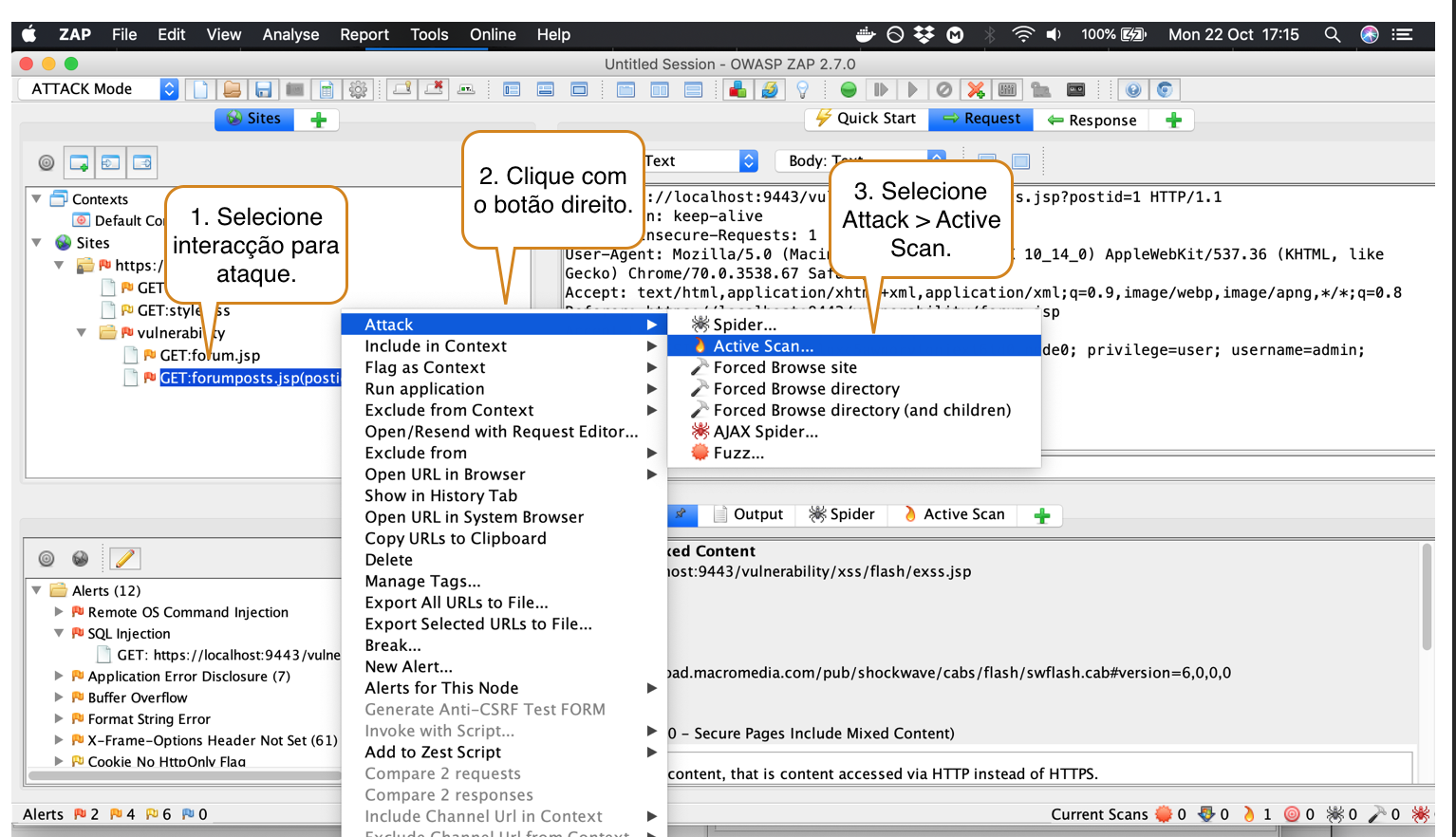This screenshot has height=837, width=1456.
Task: Expand the Buffer Overflow alert
Action: coord(59,697)
